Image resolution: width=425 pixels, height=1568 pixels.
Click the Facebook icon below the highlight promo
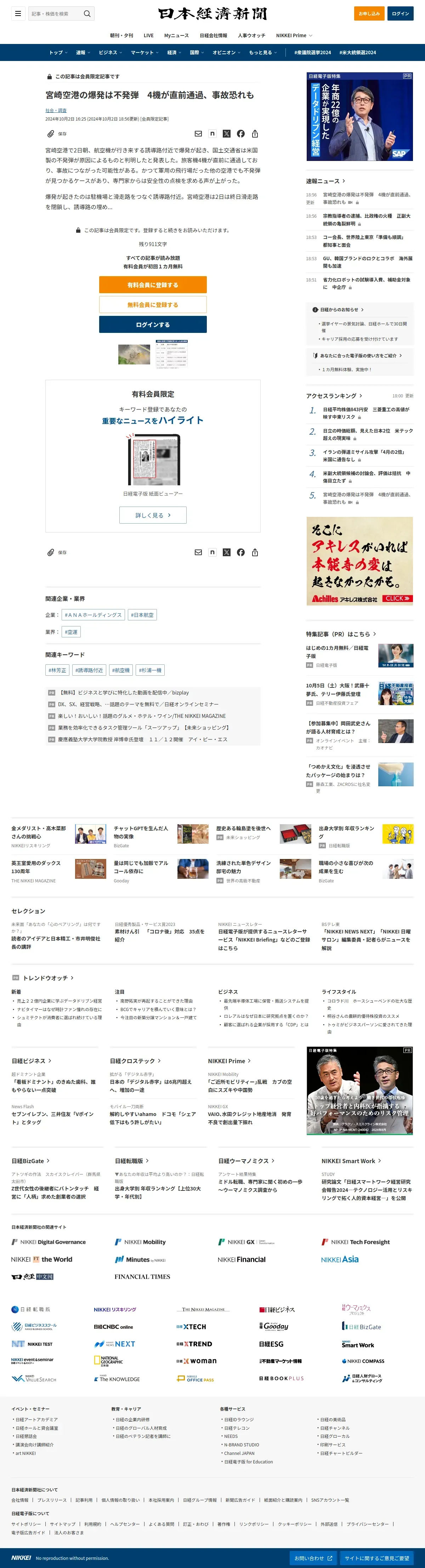click(x=241, y=553)
